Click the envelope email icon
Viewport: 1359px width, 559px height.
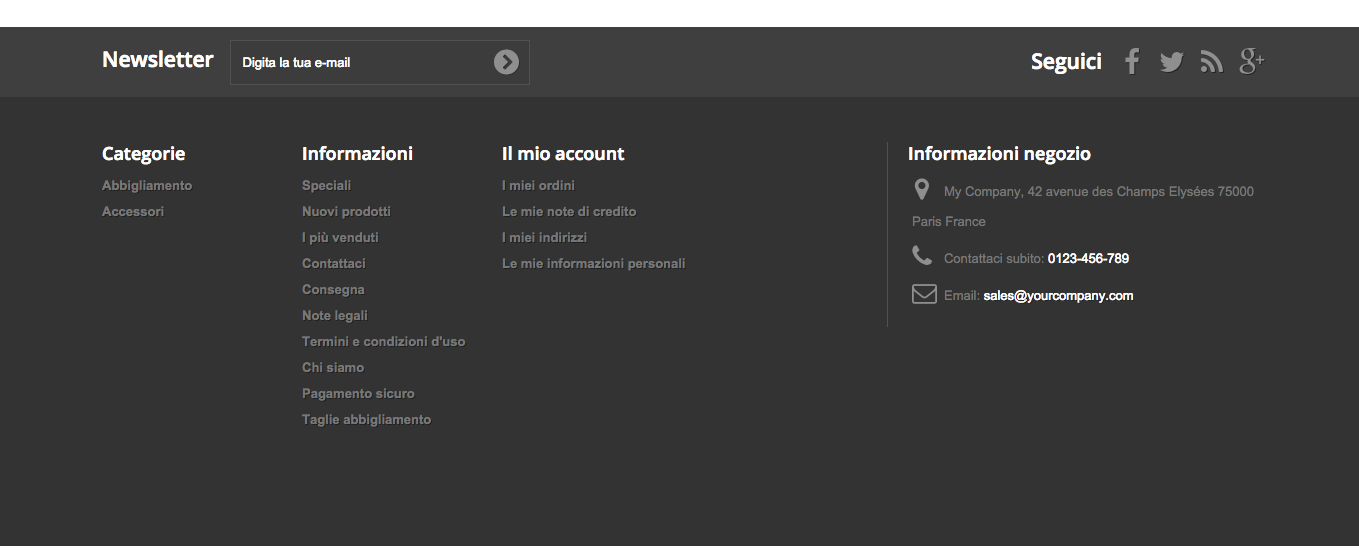click(924, 294)
